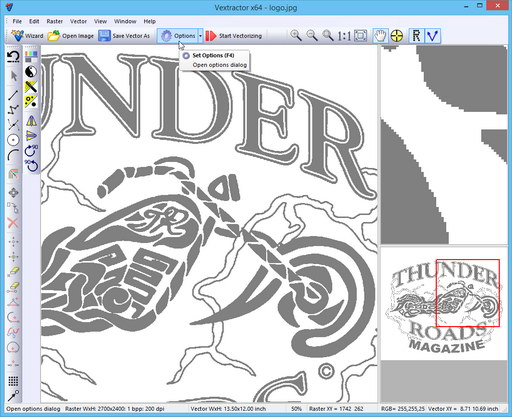Image resolution: width=512 pixels, height=417 pixels.
Task: Click the eraser with line tool icon
Action: 13,287
